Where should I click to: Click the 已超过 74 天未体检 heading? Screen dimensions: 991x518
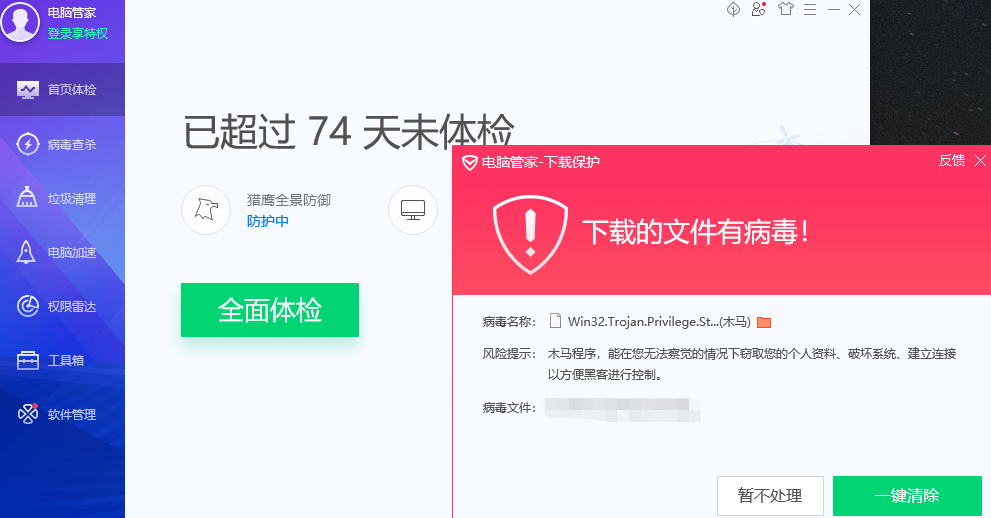click(349, 132)
